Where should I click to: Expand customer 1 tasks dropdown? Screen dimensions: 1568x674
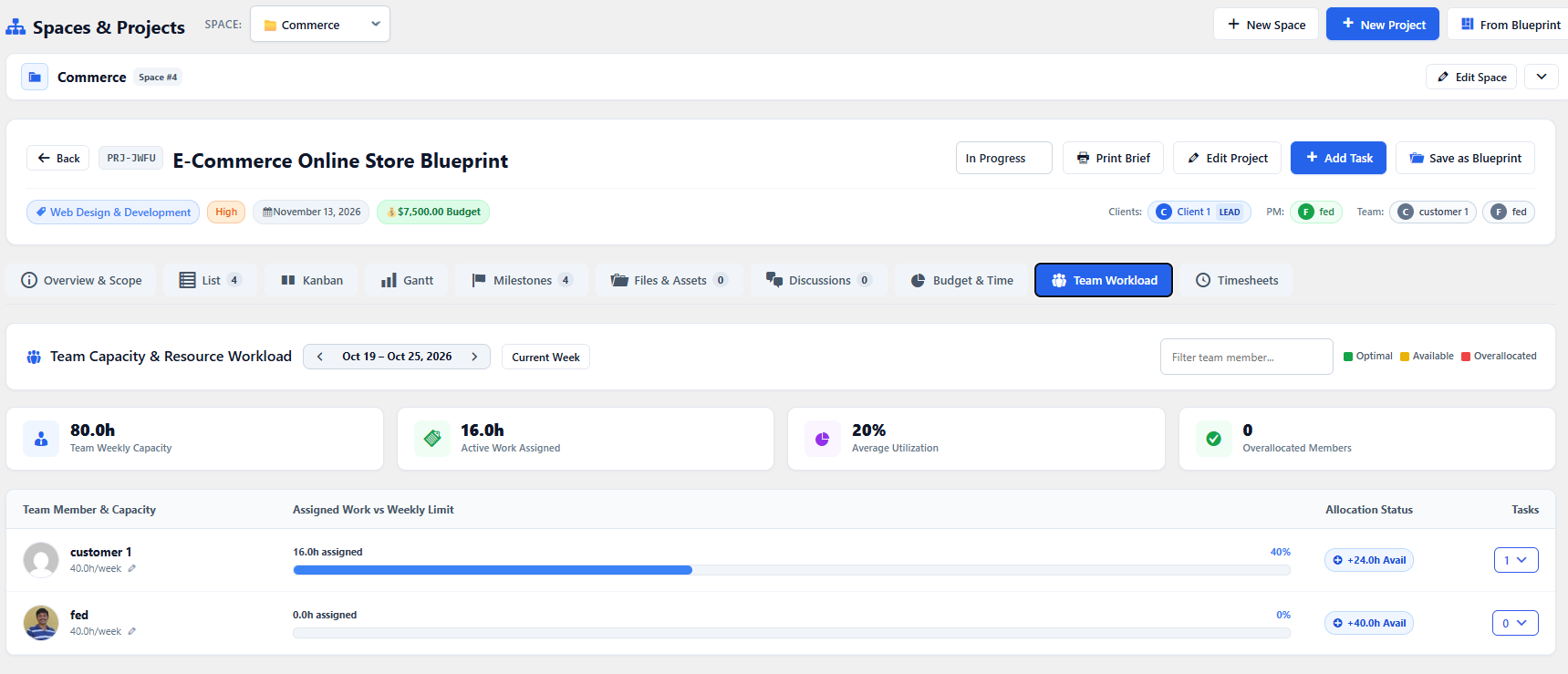coord(1516,560)
